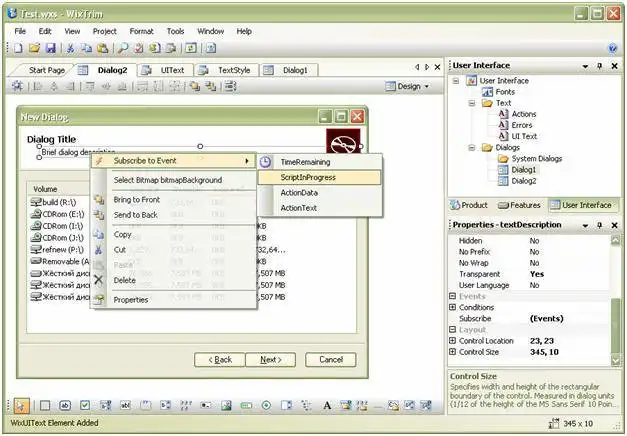Pick the group box control tool
This screenshot has height=436, width=627.
pos(45,405)
